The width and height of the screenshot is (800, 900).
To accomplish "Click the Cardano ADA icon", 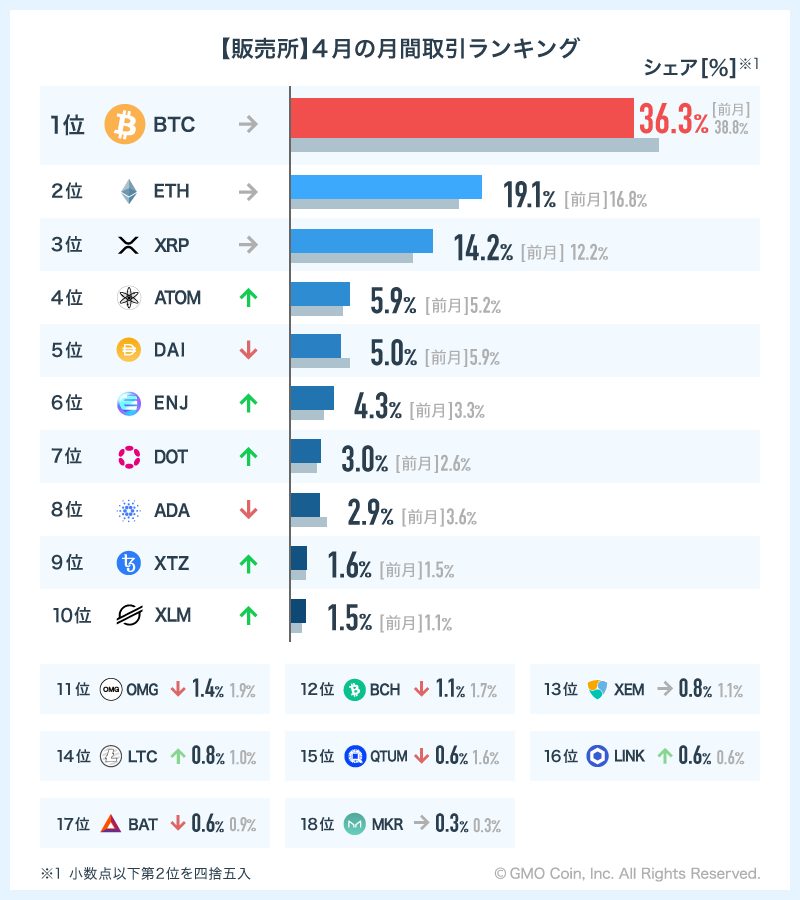I will coord(129,510).
